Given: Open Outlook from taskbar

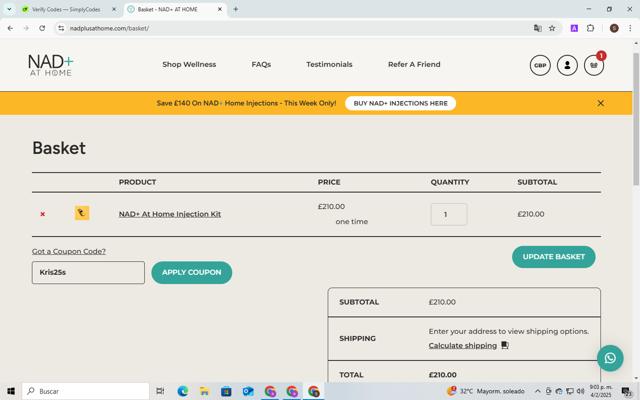Looking at the screenshot, I should 248,391.
